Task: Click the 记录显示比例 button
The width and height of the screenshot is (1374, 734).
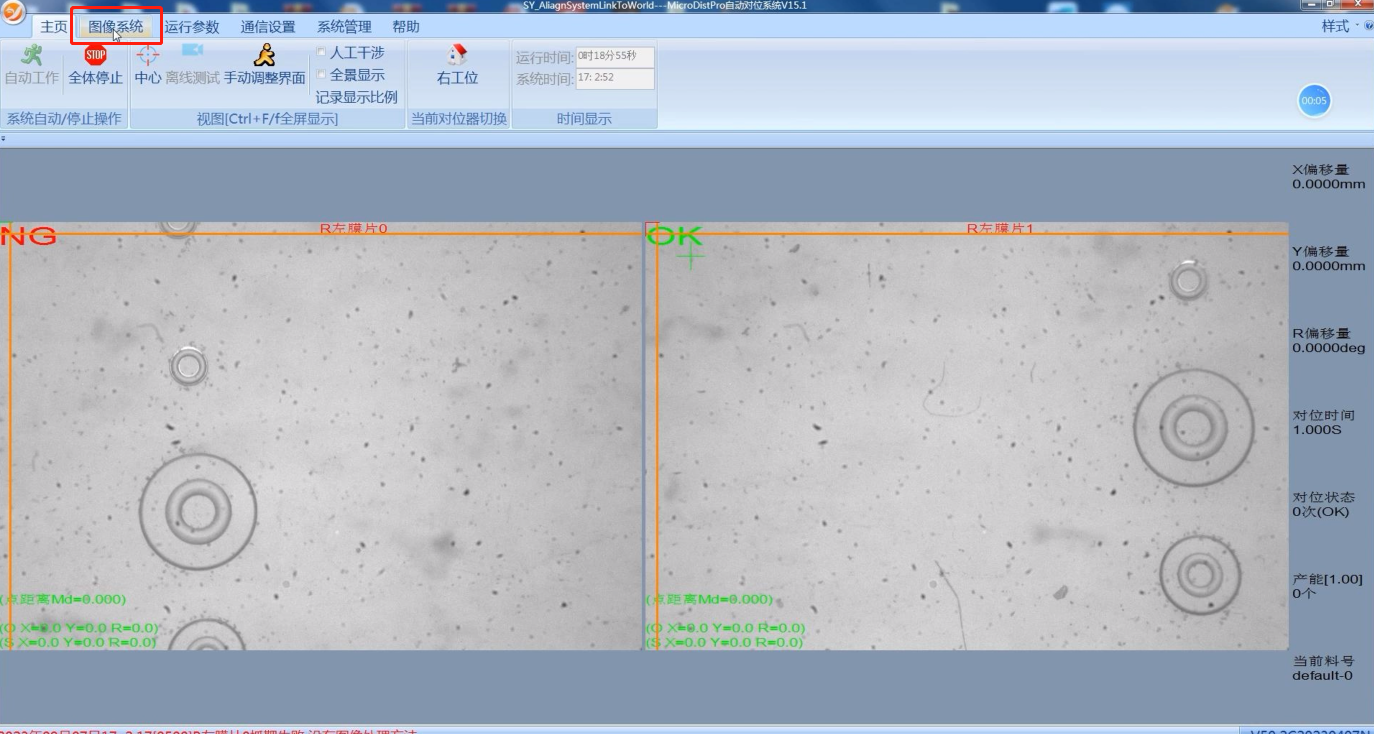Action: point(356,97)
